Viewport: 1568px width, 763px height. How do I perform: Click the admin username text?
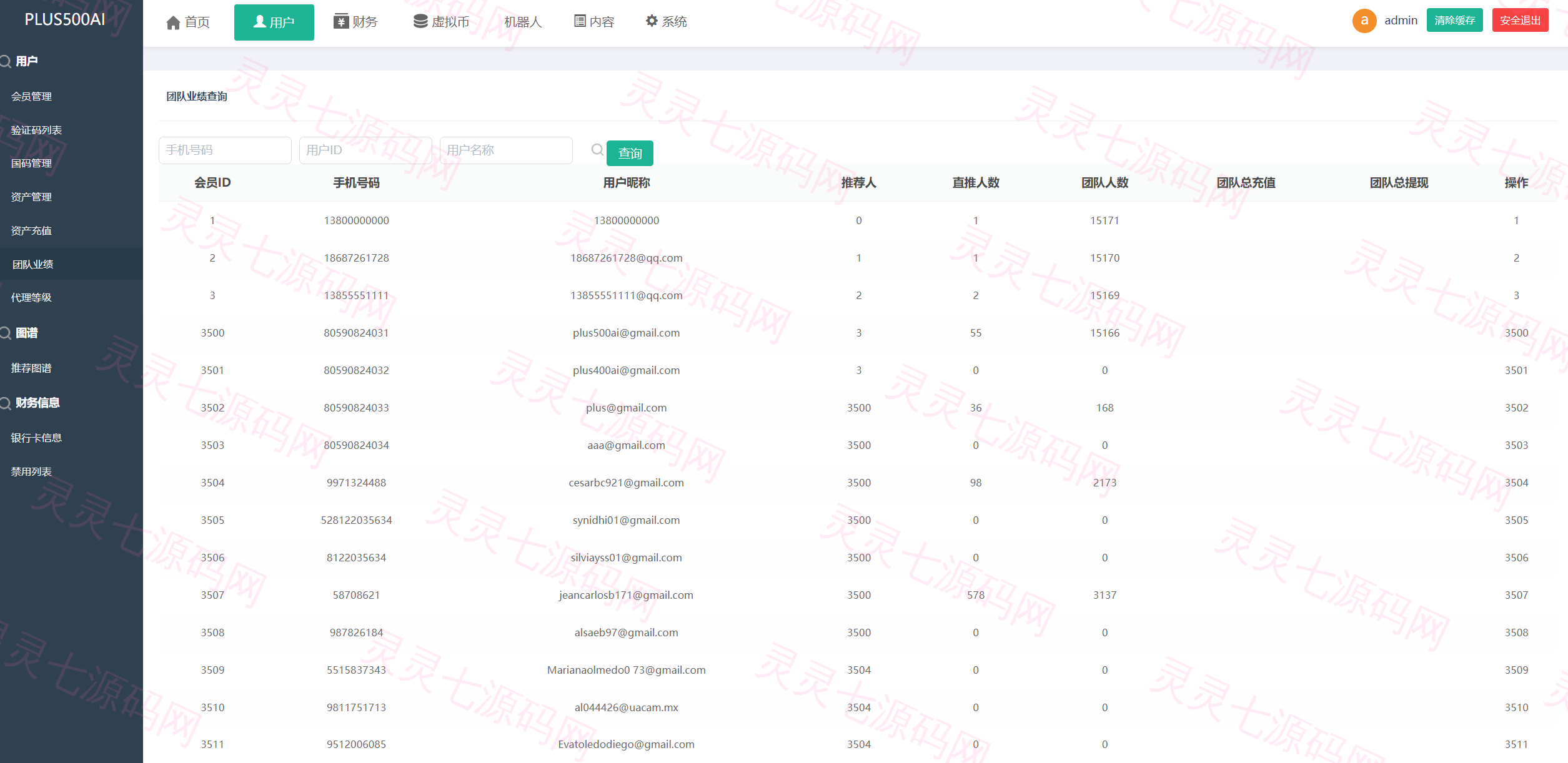(1401, 21)
